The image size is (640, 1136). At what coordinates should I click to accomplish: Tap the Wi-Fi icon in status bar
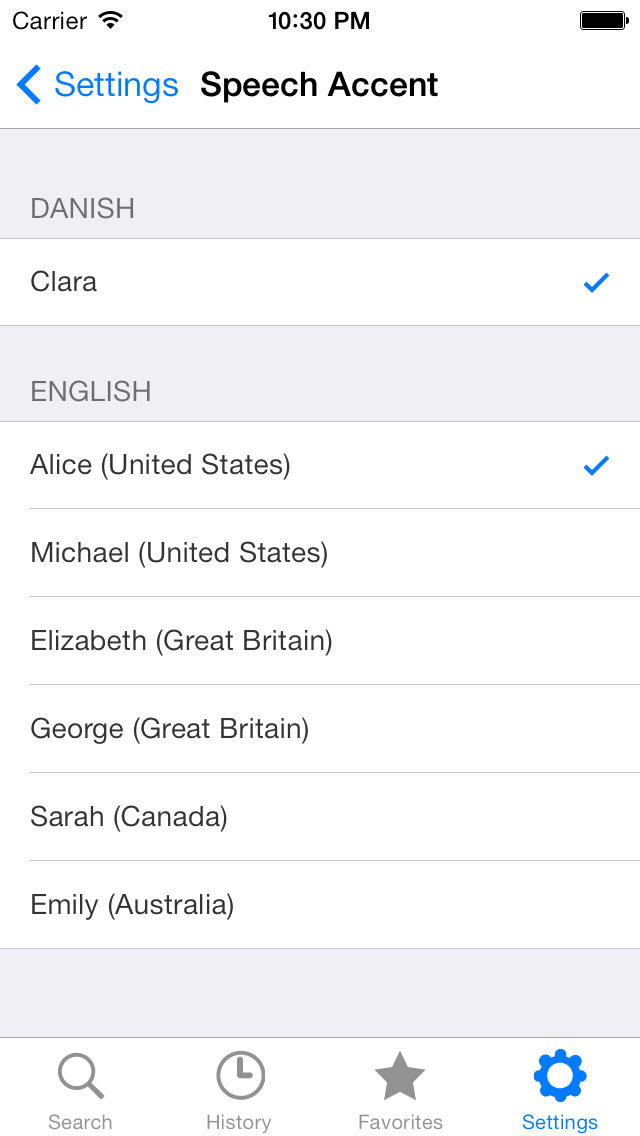pyautogui.click(x=110, y=20)
